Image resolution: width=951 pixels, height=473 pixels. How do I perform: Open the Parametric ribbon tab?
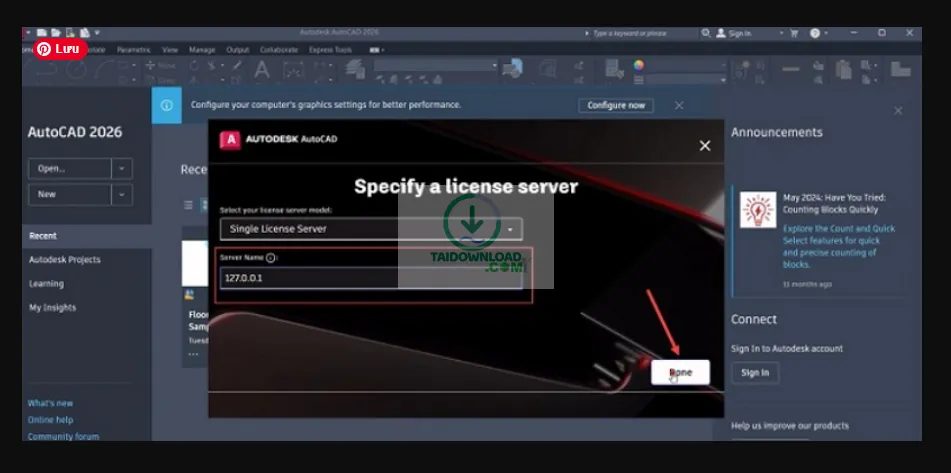(133, 50)
